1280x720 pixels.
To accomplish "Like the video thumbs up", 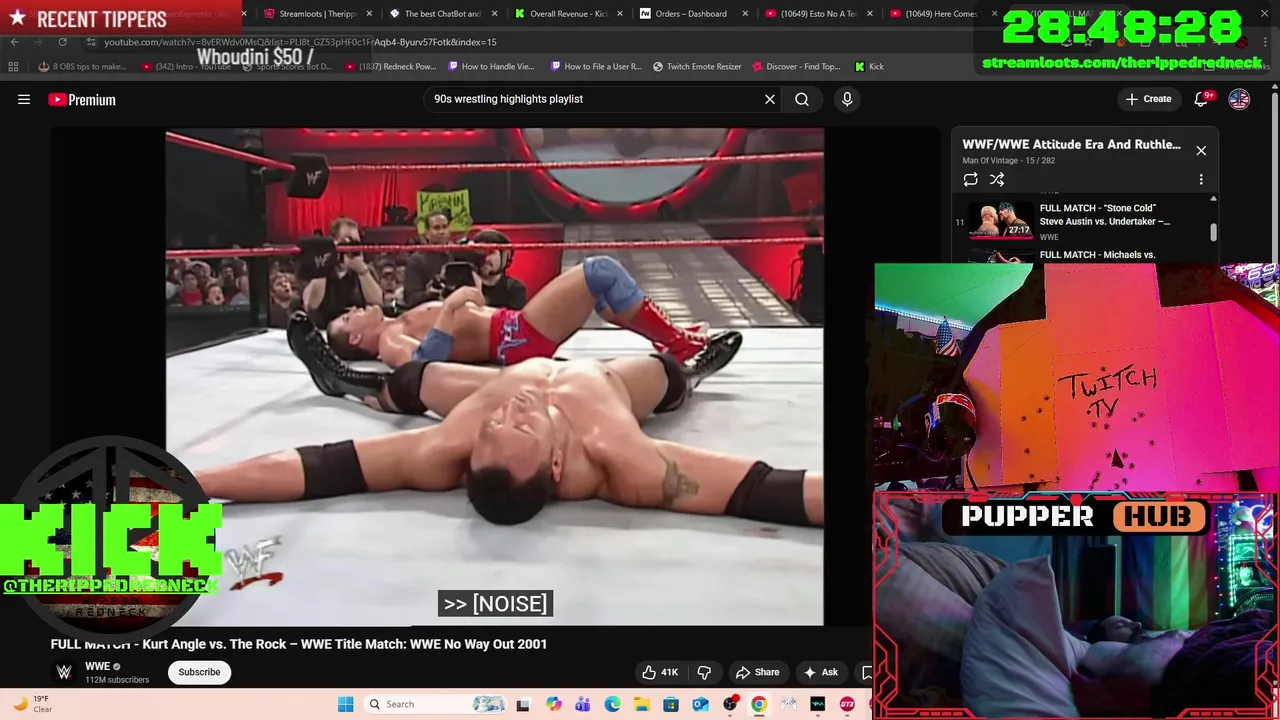I will pos(660,672).
